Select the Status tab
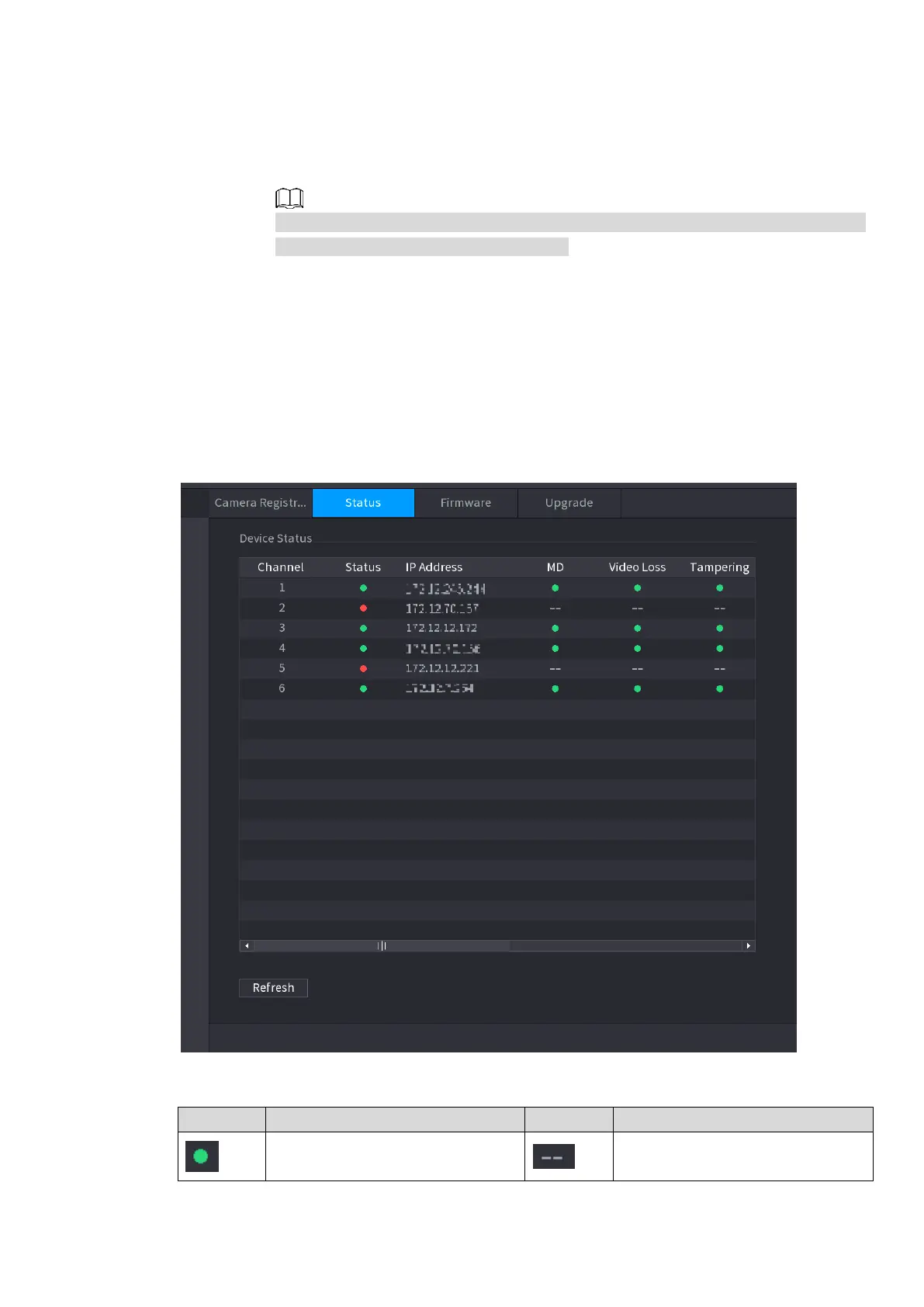Screen dimensions: 924x1307 click(x=363, y=503)
